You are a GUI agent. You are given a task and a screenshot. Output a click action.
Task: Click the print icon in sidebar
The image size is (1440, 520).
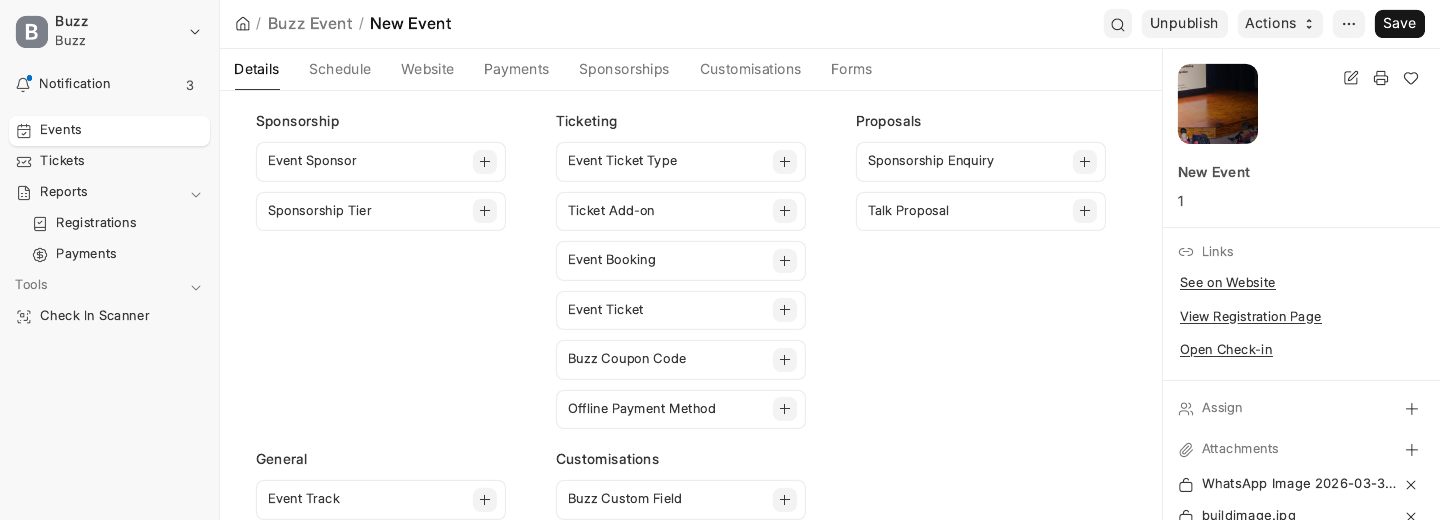click(x=1381, y=78)
